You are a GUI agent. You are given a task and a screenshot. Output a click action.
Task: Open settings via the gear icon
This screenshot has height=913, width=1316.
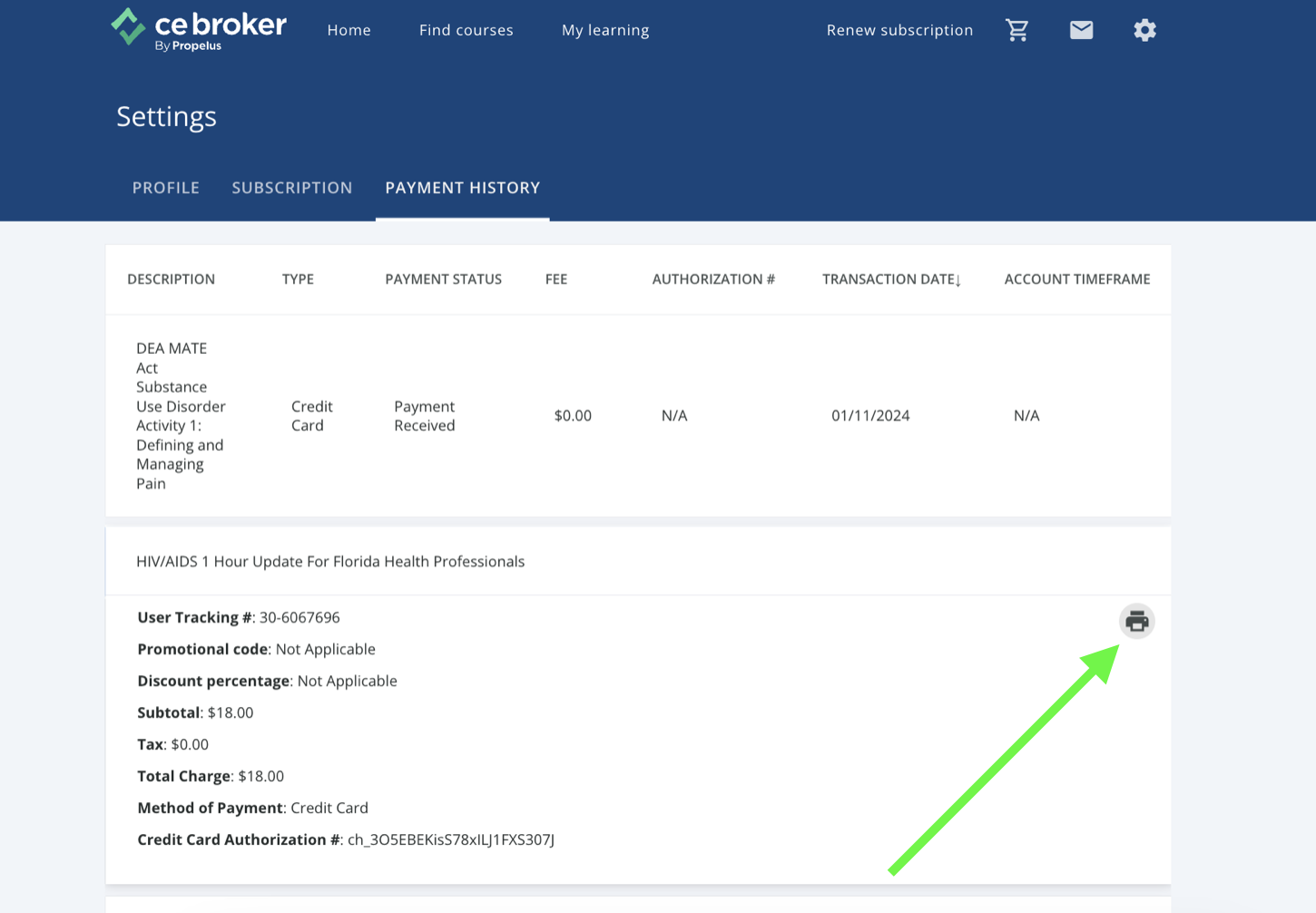(1144, 29)
